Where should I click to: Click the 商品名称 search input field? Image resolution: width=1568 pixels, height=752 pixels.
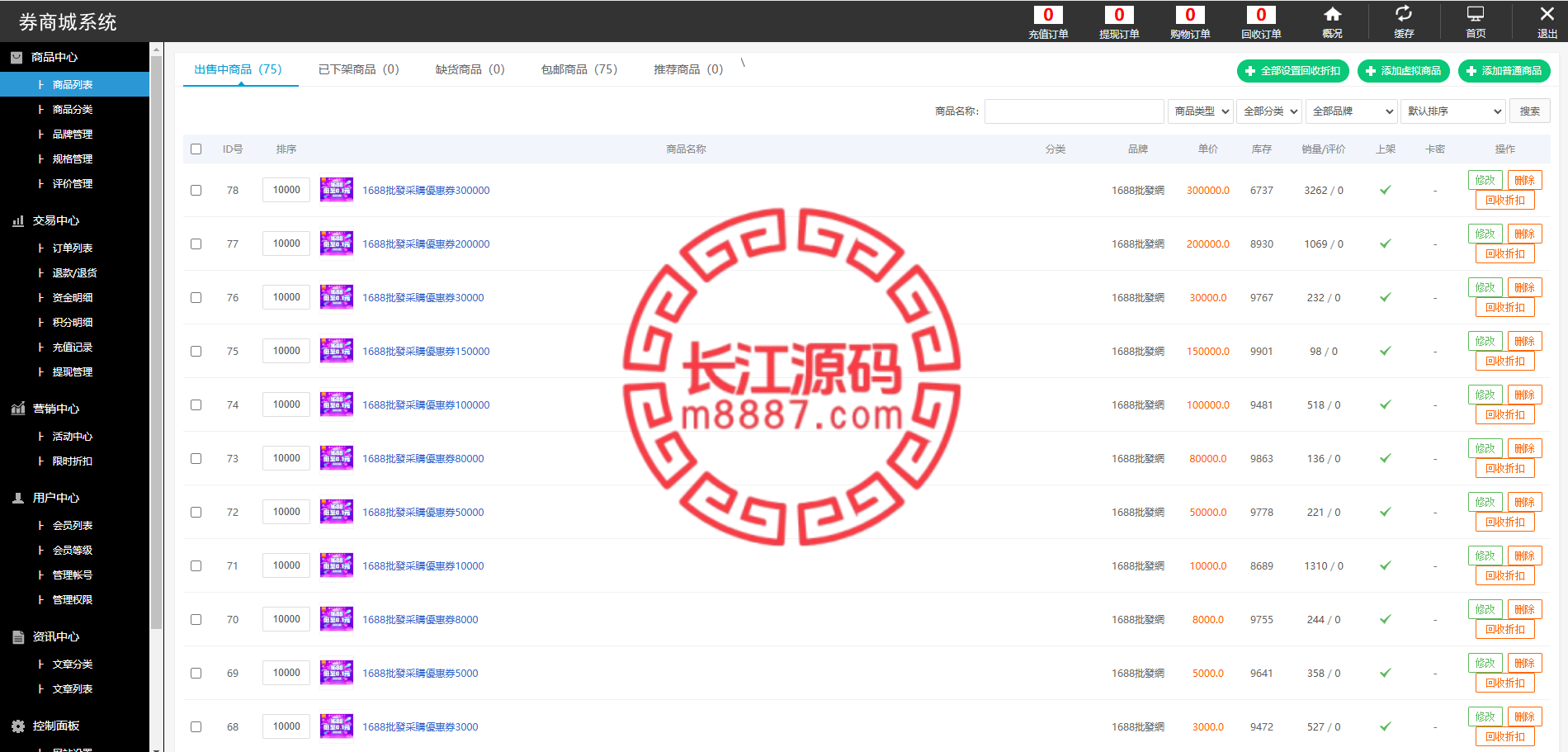click(1074, 111)
